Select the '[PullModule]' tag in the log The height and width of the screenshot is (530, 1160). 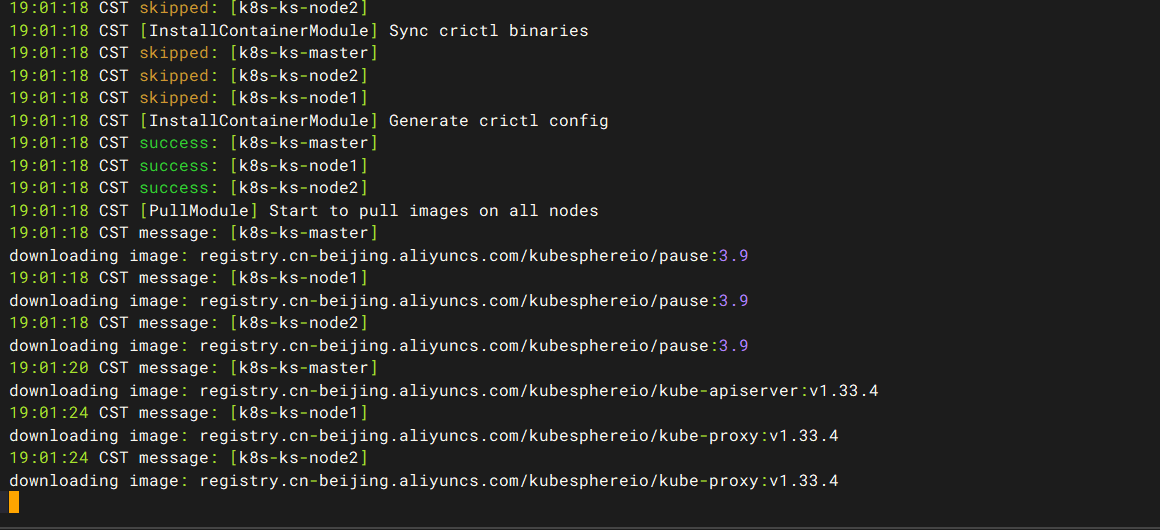click(199, 211)
